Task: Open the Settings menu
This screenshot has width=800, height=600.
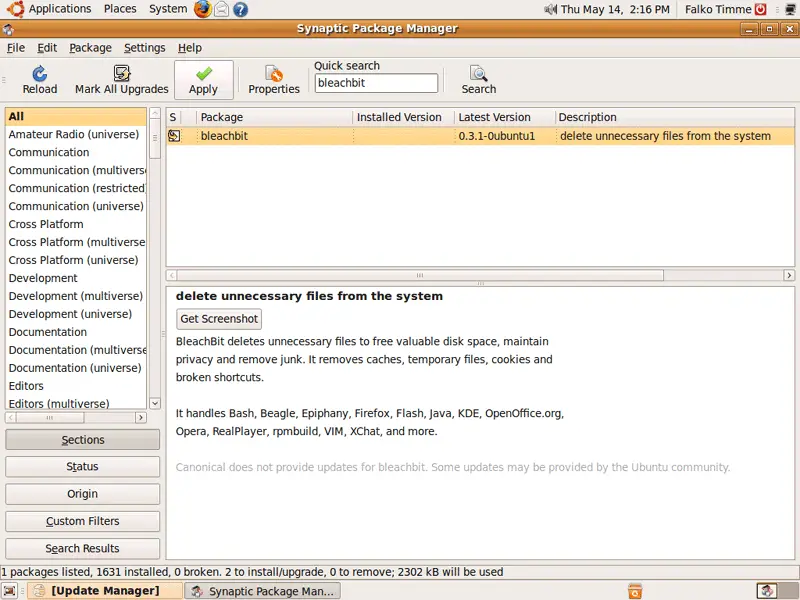Action: click(144, 48)
